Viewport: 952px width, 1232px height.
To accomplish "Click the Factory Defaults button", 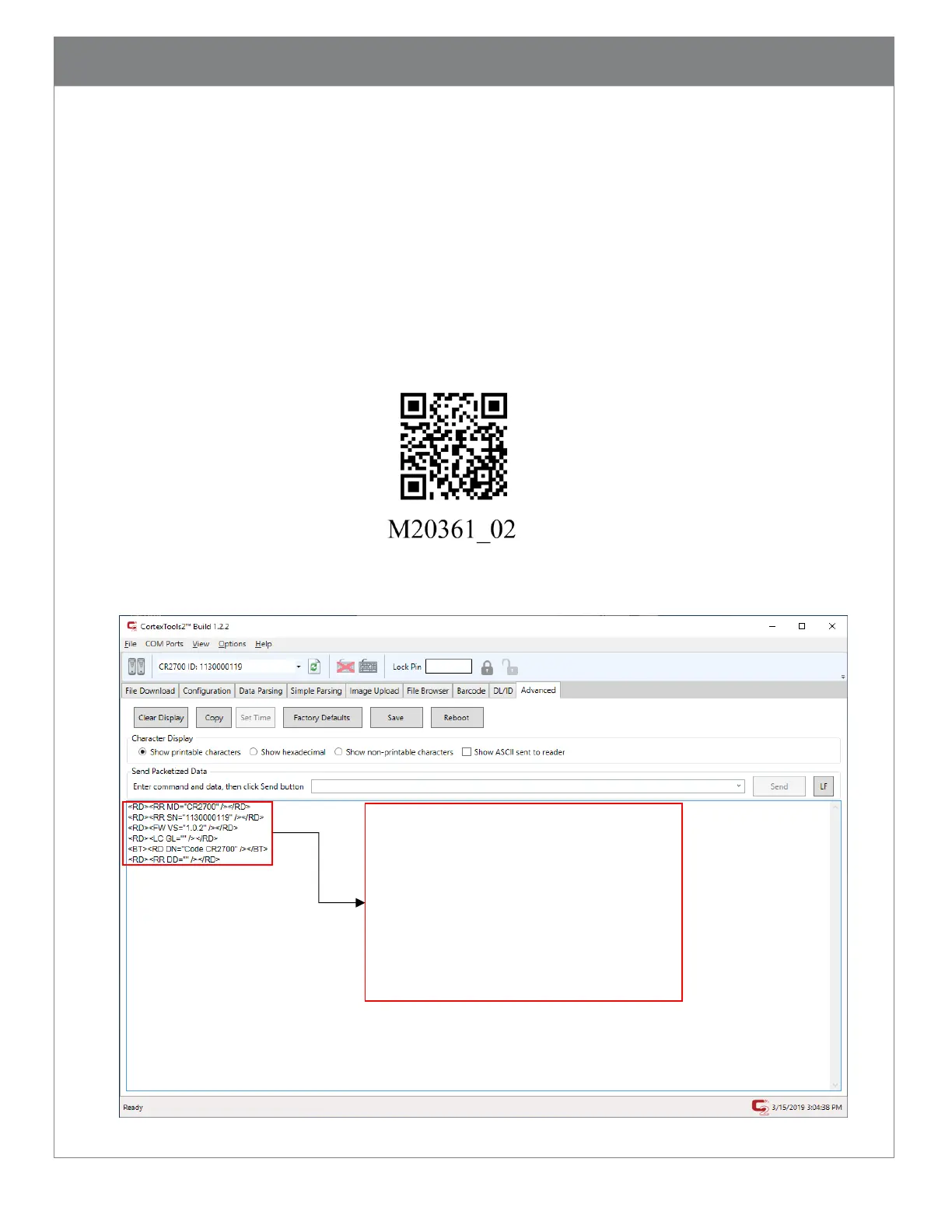I will pyautogui.click(x=322, y=718).
